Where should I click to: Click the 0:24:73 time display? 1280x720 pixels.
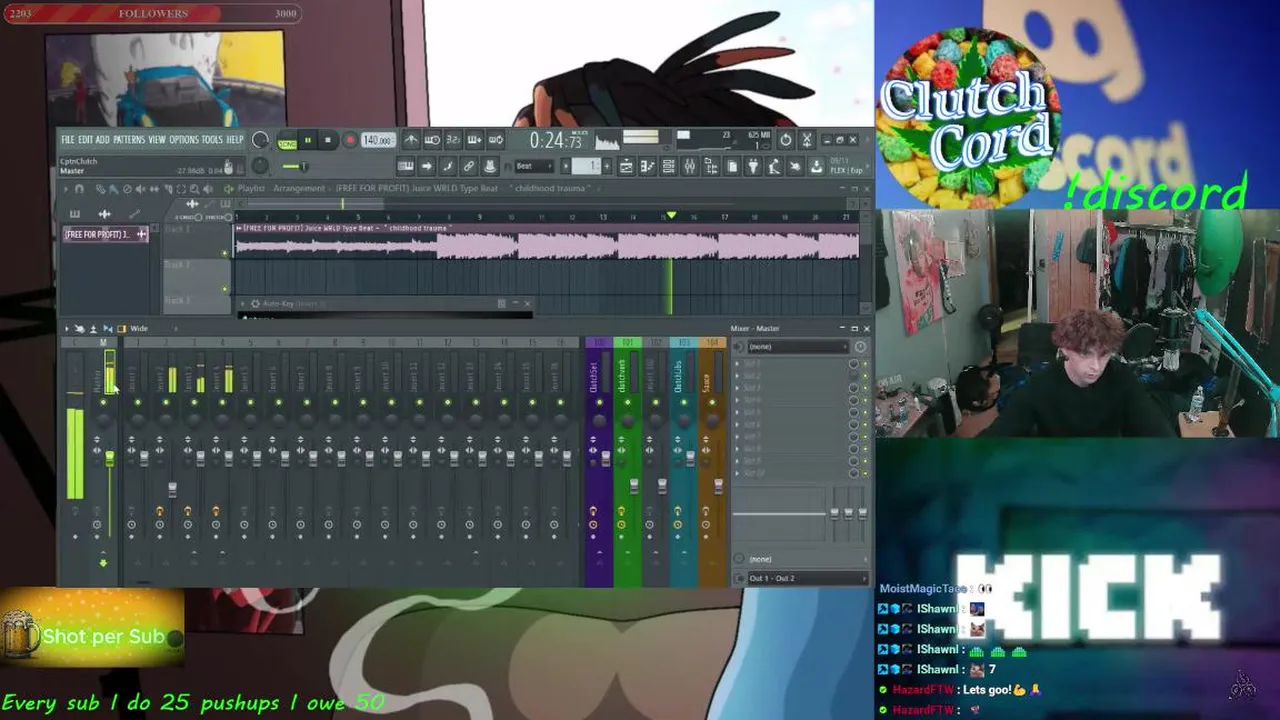pyautogui.click(x=556, y=141)
